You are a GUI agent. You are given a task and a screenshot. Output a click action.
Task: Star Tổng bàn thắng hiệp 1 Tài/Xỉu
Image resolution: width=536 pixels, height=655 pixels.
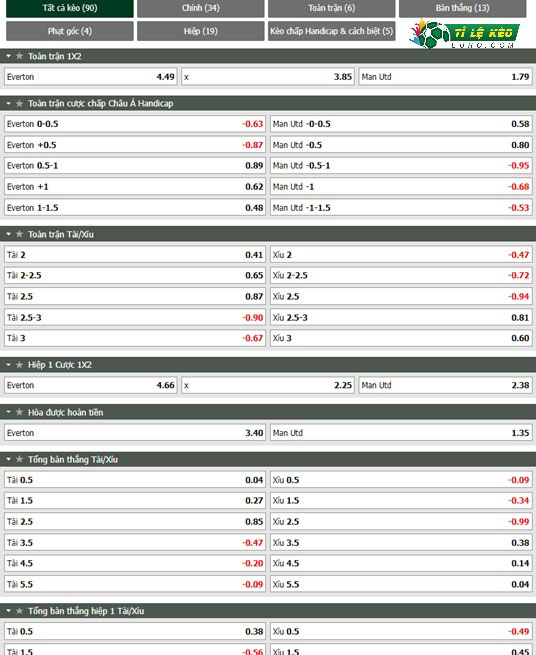(19, 611)
